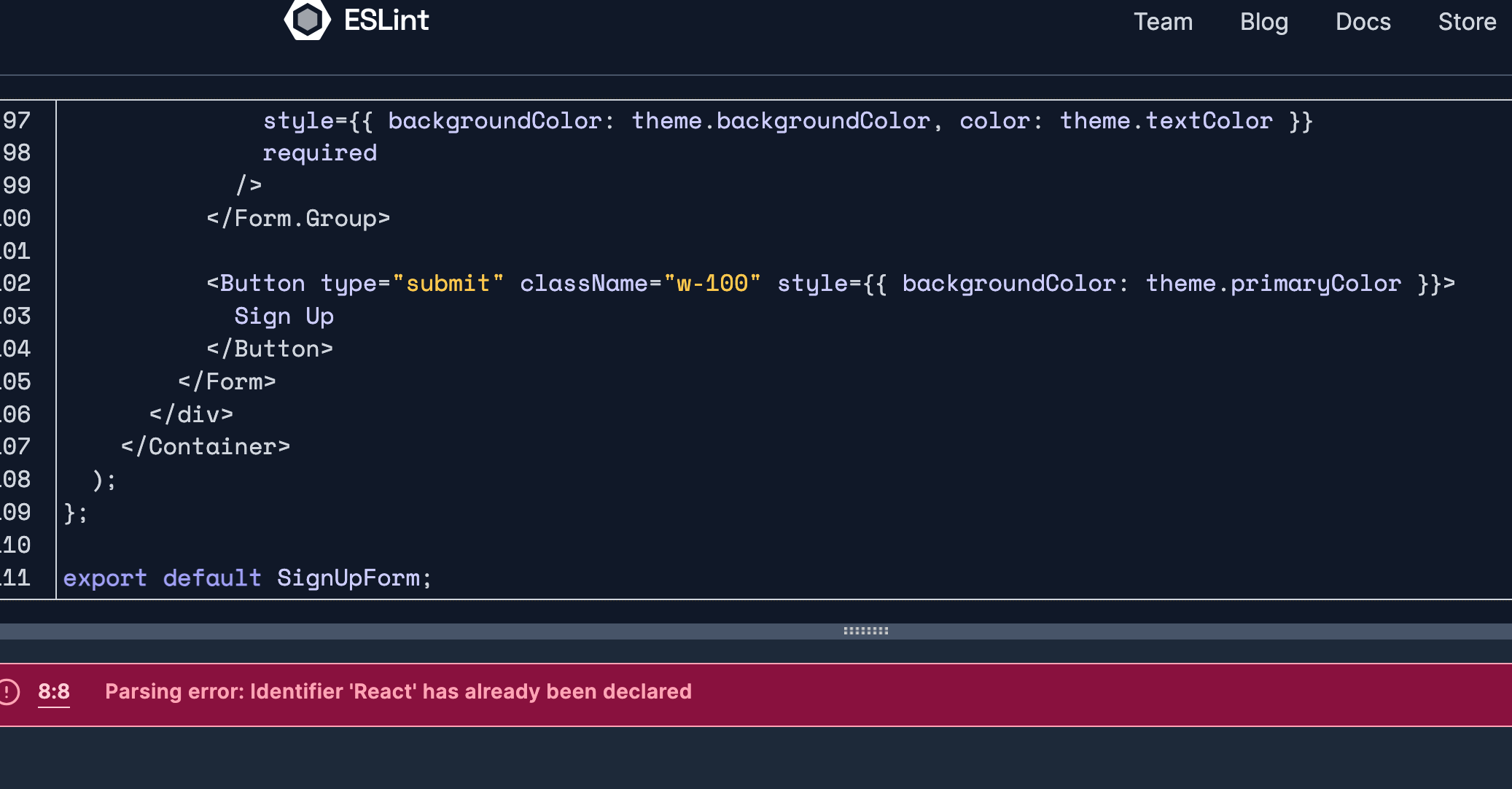This screenshot has width=1512, height=789.
Task: Open the Blog page
Action: pyautogui.click(x=1264, y=22)
